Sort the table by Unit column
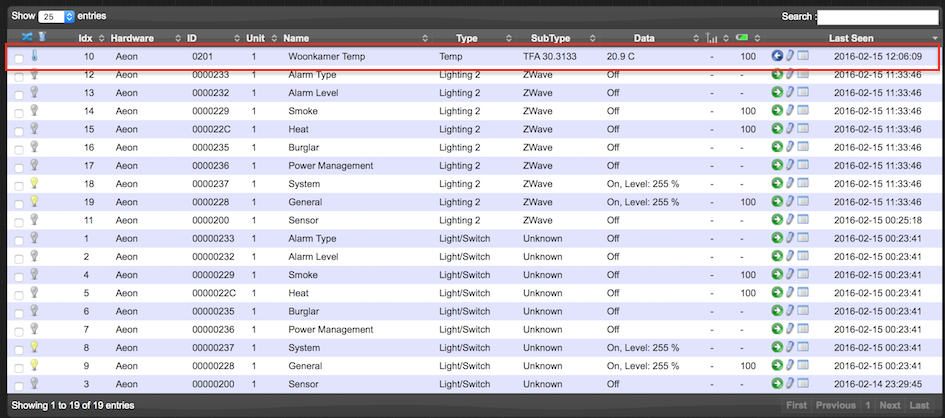The width and height of the screenshot is (945, 418). coord(261,38)
